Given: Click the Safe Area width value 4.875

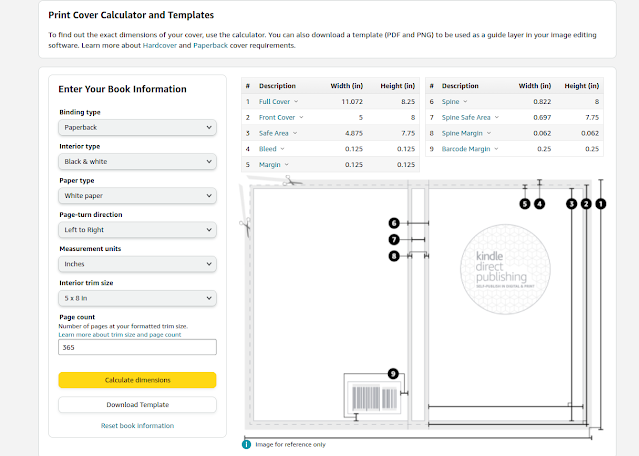Looking at the screenshot, I should tap(354, 133).
